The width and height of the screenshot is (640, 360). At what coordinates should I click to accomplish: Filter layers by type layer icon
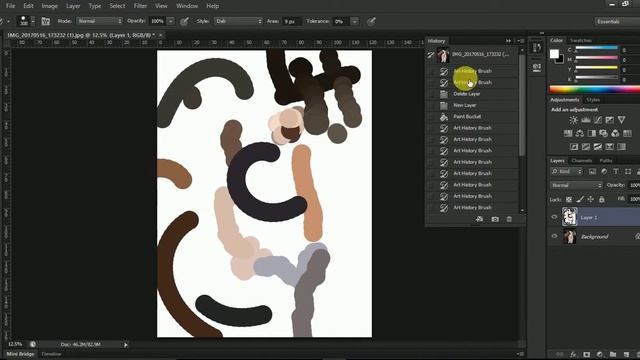click(616, 171)
